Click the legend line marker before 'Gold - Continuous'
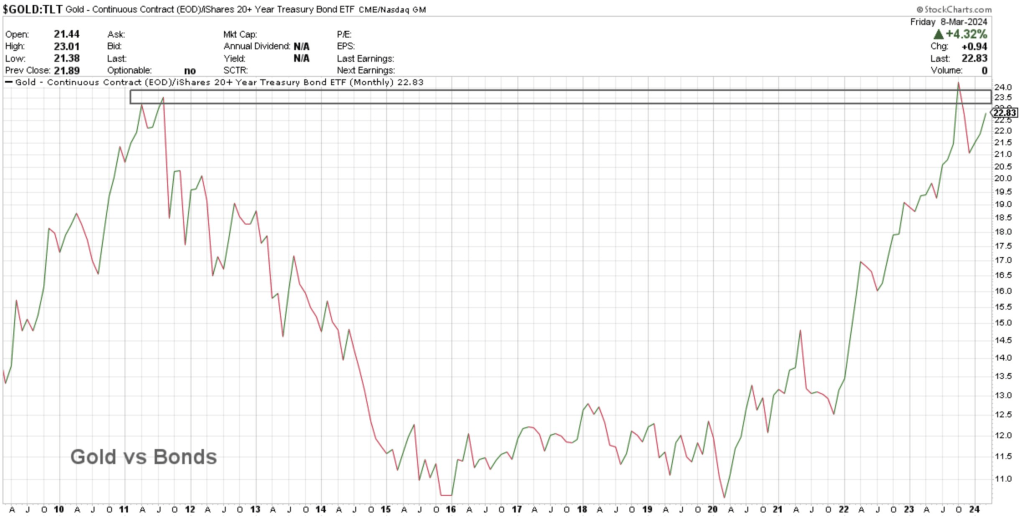Viewport: 1024px width, 520px height. [10, 82]
